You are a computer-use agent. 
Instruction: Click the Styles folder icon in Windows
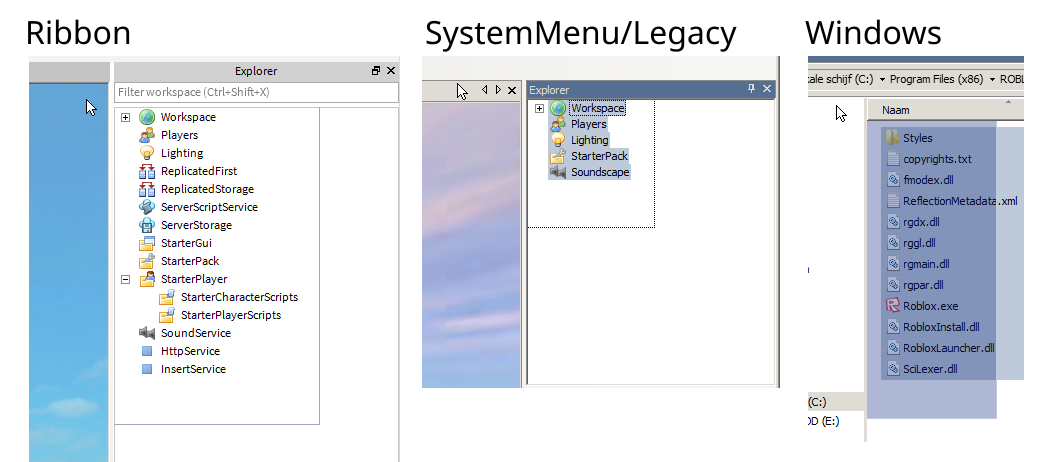click(x=892, y=138)
